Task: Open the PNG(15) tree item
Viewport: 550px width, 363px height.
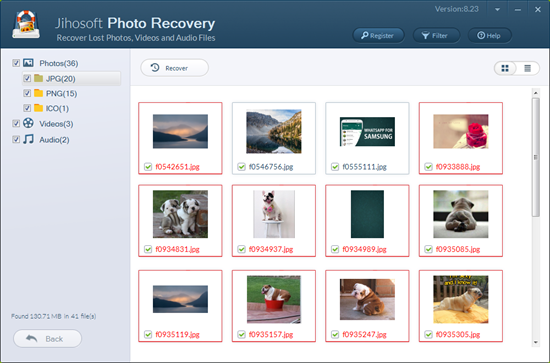Action: tap(61, 94)
